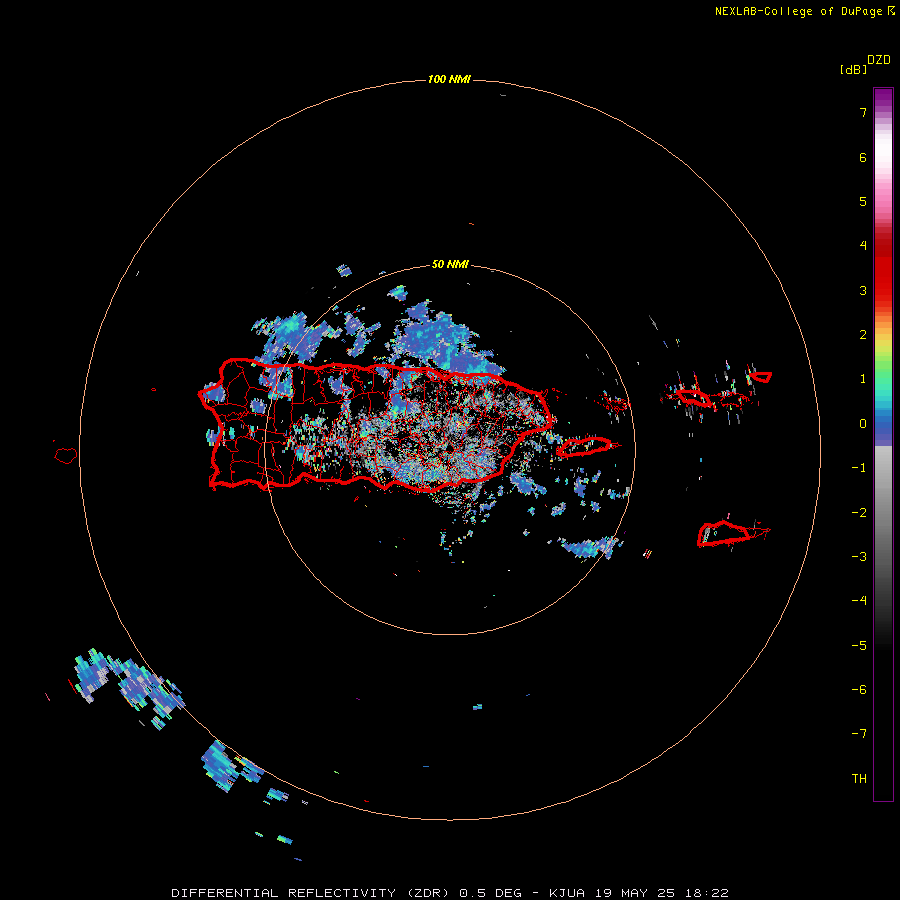Click the 6 value on the color scale
Viewport: 900px width, 900px height.
click(863, 157)
